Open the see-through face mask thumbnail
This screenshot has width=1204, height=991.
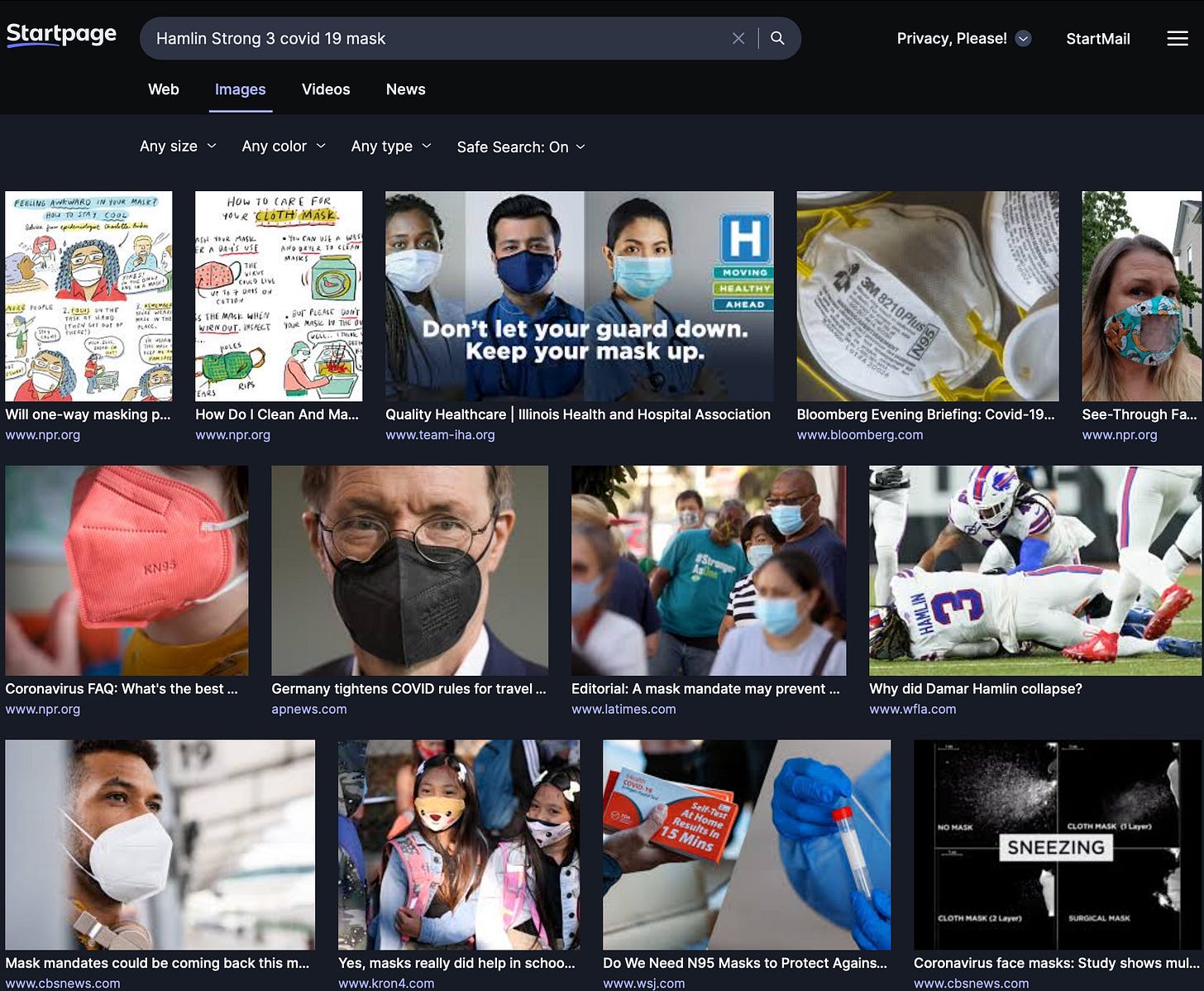1143,296
